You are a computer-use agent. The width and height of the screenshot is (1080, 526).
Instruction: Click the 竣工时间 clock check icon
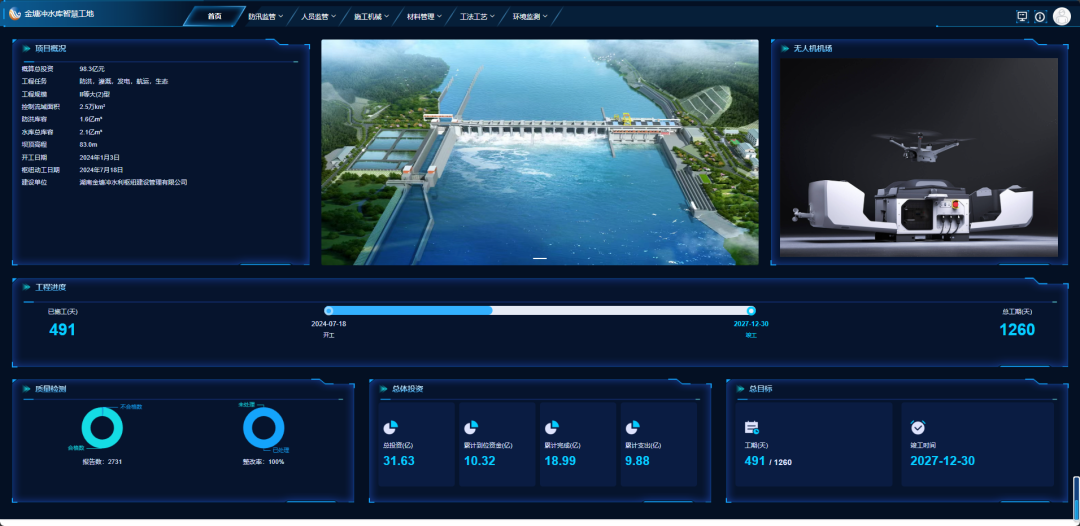coord(918,427)
